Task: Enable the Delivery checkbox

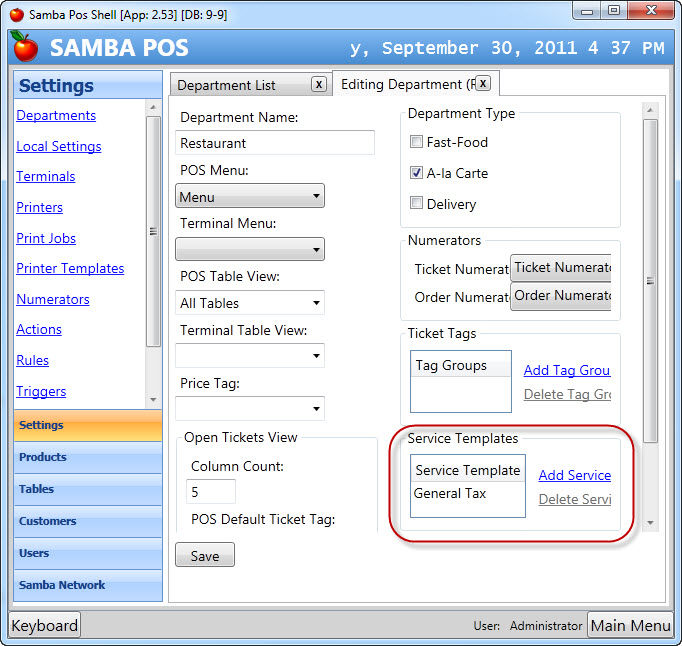Action: 416,203
